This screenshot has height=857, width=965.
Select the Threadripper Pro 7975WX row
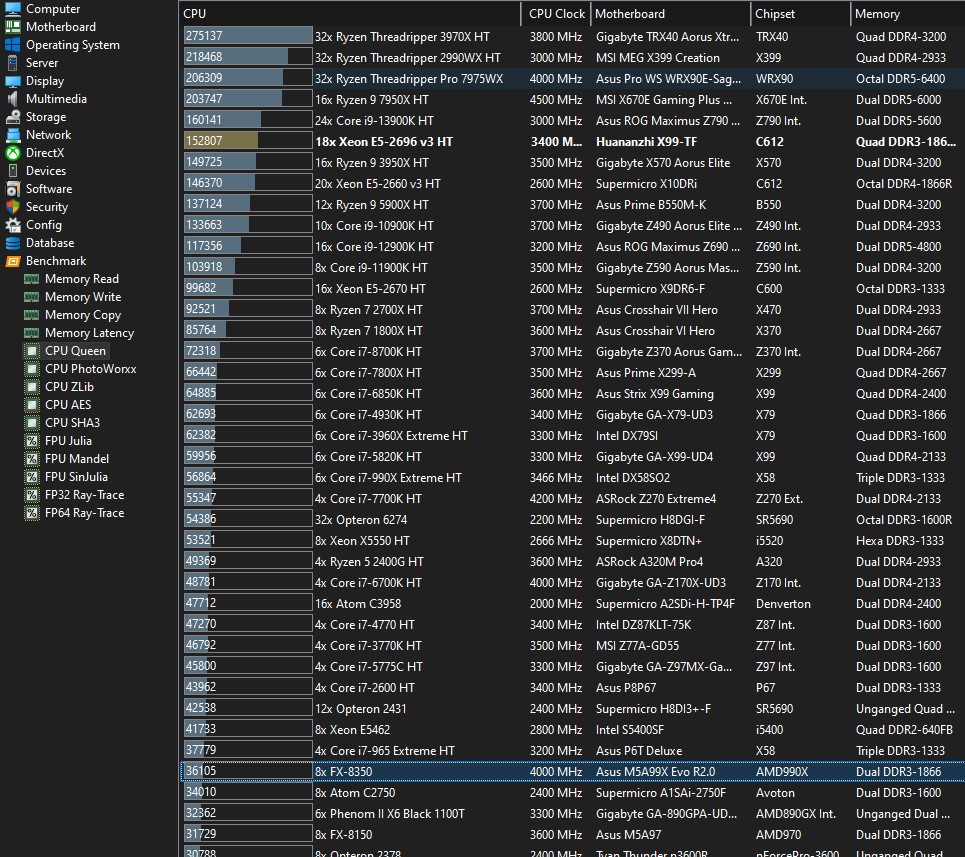coord(572,78)
